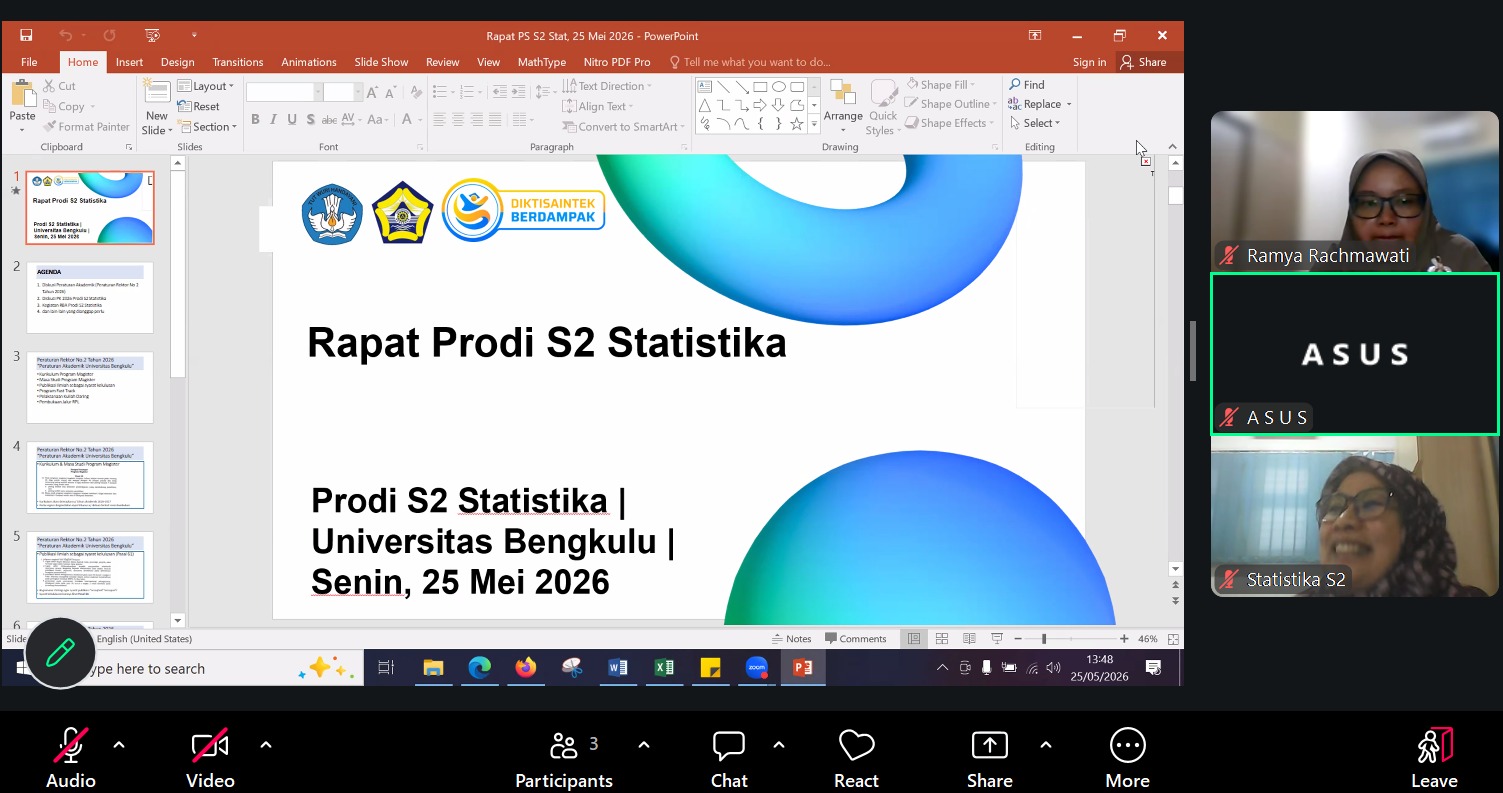Viewport: 1503px width, 793px height.
Task: Expand Zoom audio options caret
Action: (119, 745)
